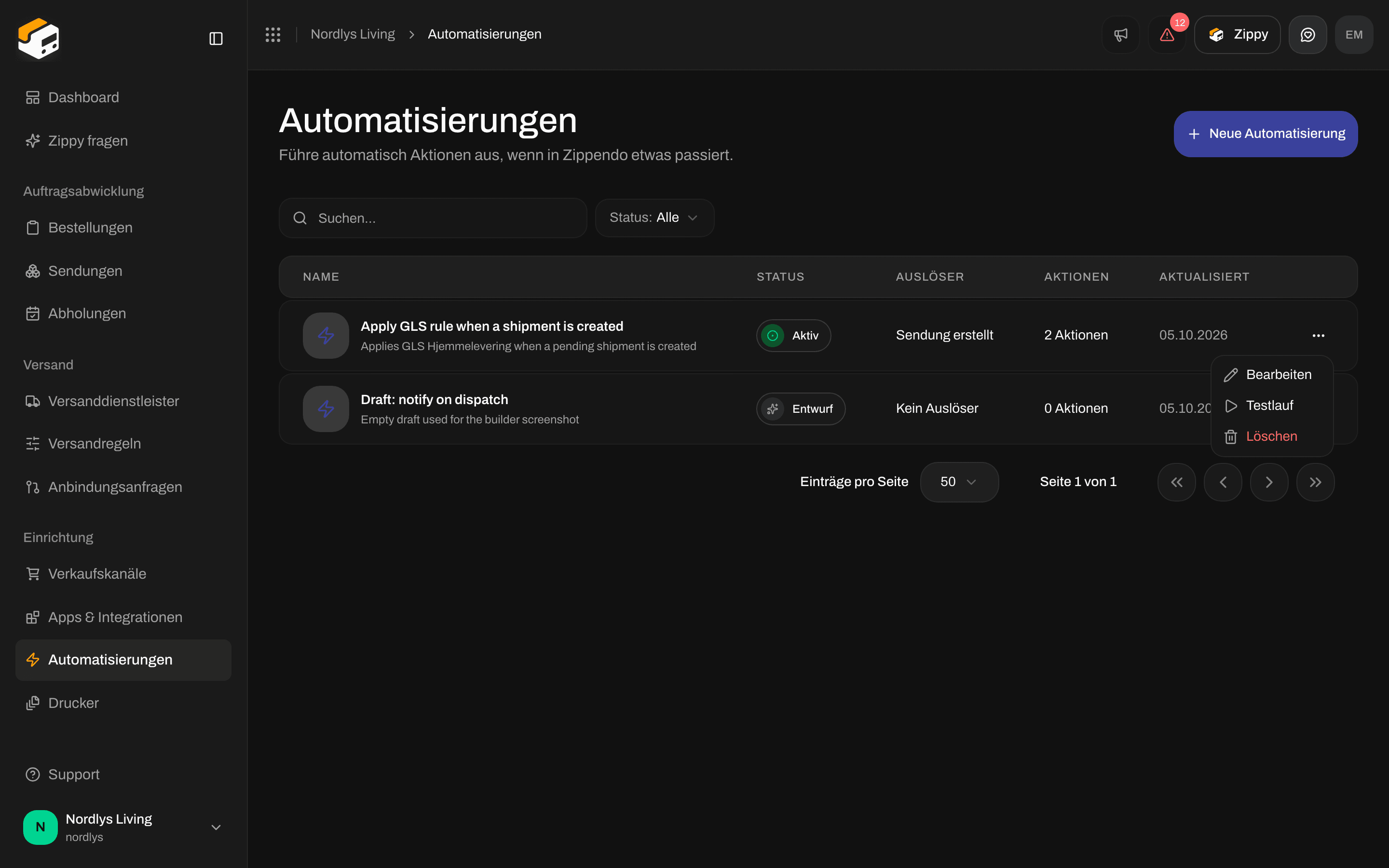The width and height of the screenshot is (1389, 868).
Task: Click the Suchen search field
Action: point(433,218)
